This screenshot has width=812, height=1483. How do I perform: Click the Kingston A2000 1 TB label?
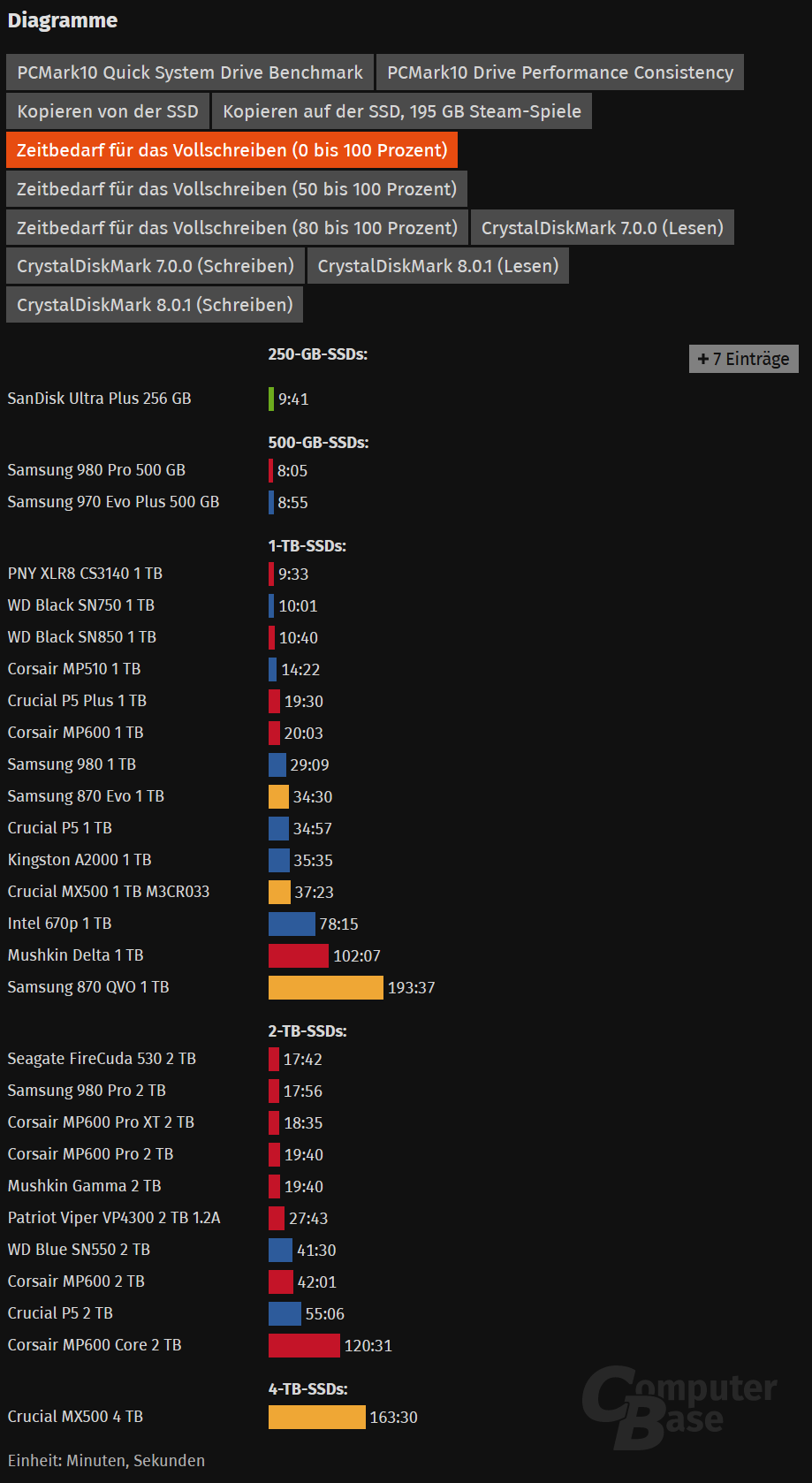tap(80, 860)
